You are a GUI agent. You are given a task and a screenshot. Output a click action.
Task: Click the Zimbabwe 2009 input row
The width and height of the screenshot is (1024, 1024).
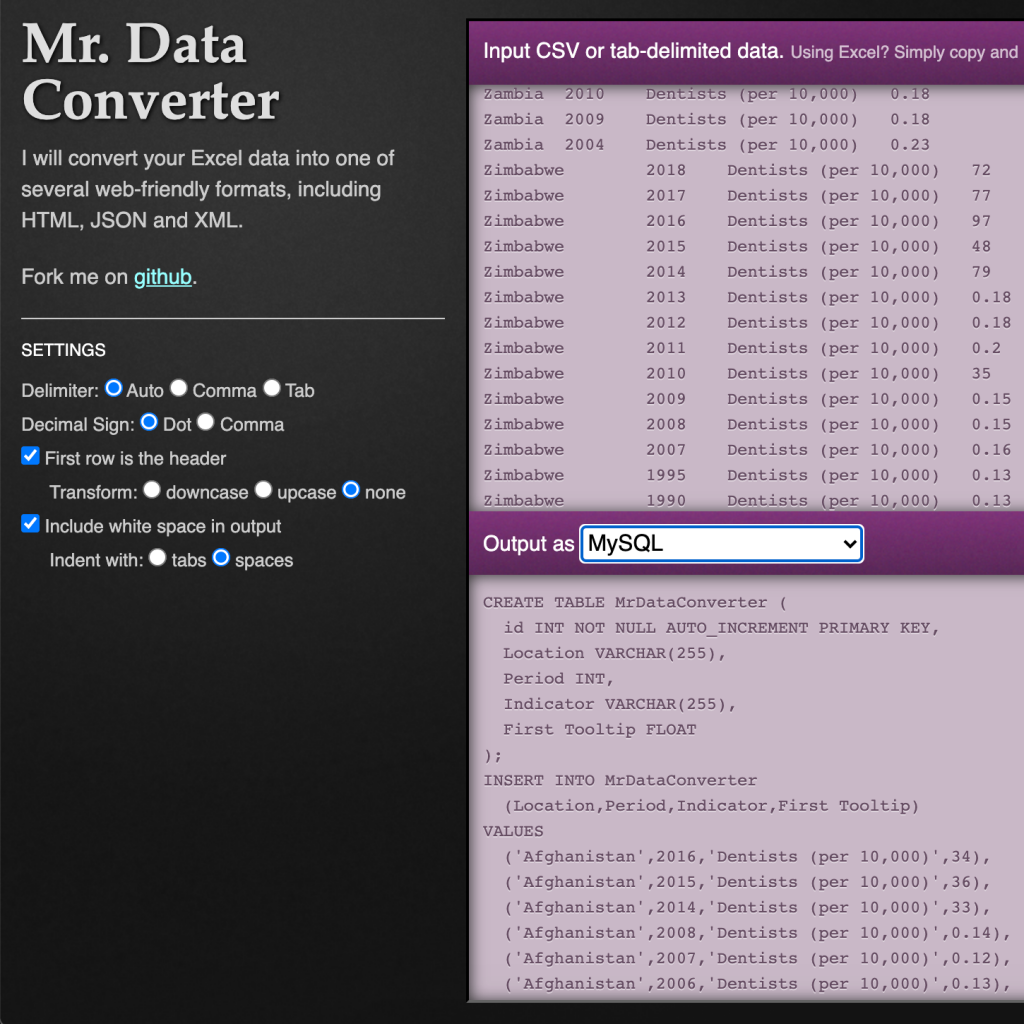click(747, 400)
